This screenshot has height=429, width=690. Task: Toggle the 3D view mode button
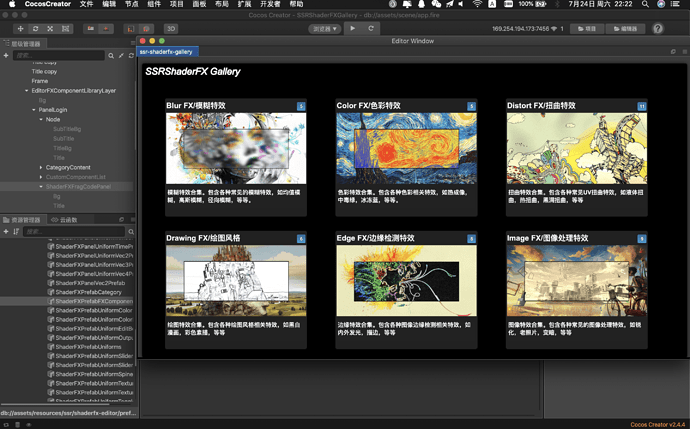point(171,29)
